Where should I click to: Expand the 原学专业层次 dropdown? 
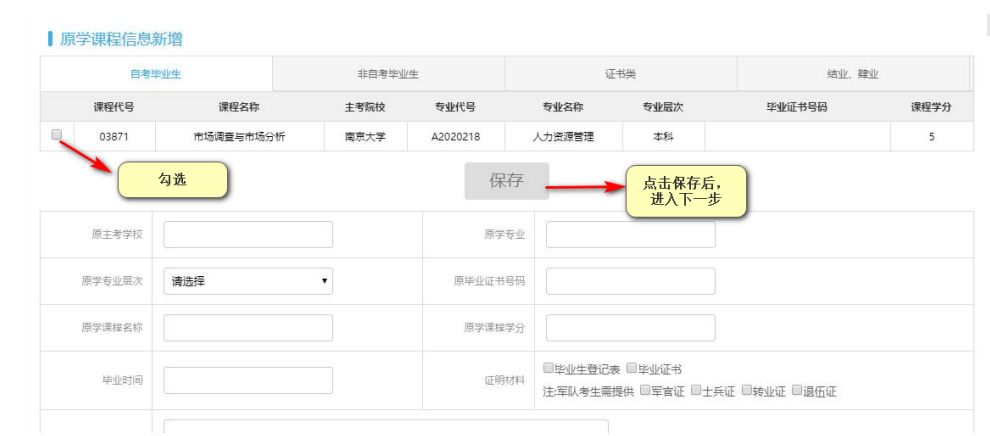tap(248, 282)
